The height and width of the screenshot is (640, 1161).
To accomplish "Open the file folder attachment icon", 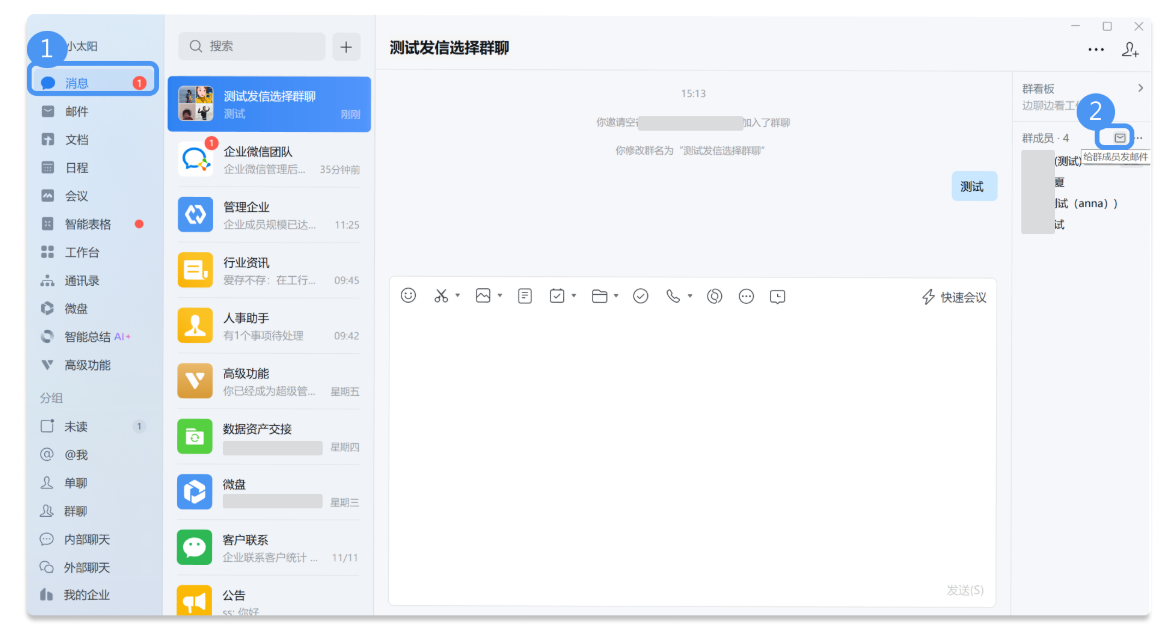I will [600, 295].
